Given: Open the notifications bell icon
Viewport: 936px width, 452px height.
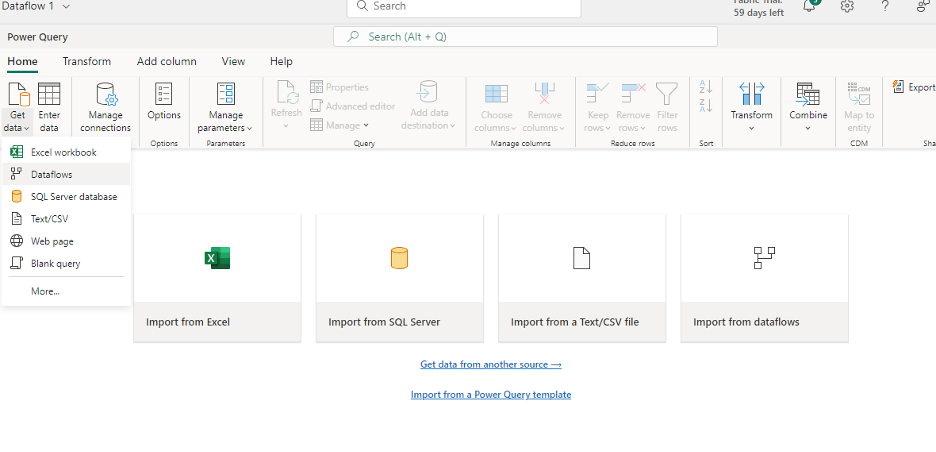Looking at the screenshot, I should click(809, 6).
